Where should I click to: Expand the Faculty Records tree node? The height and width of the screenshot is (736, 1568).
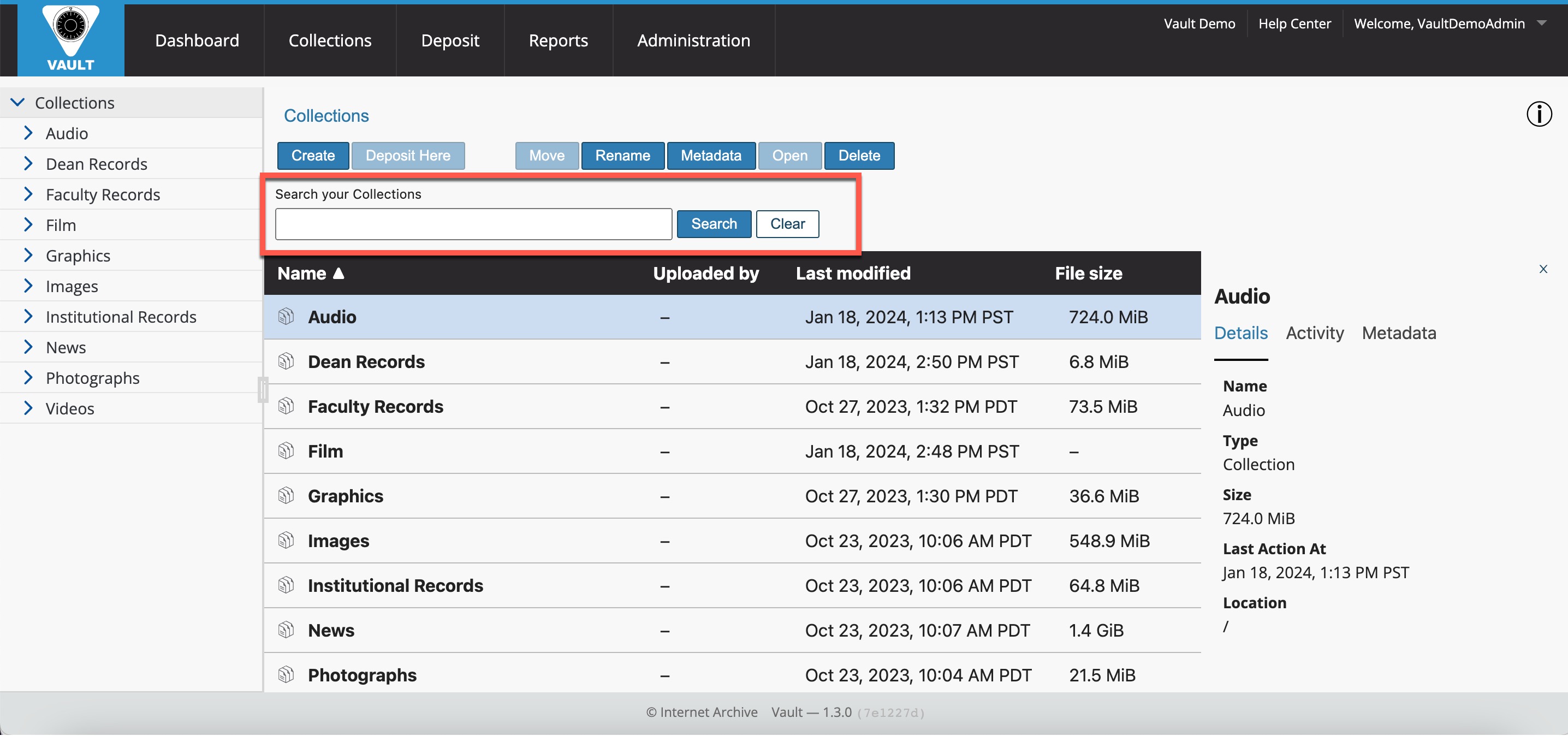coord(28,194)
